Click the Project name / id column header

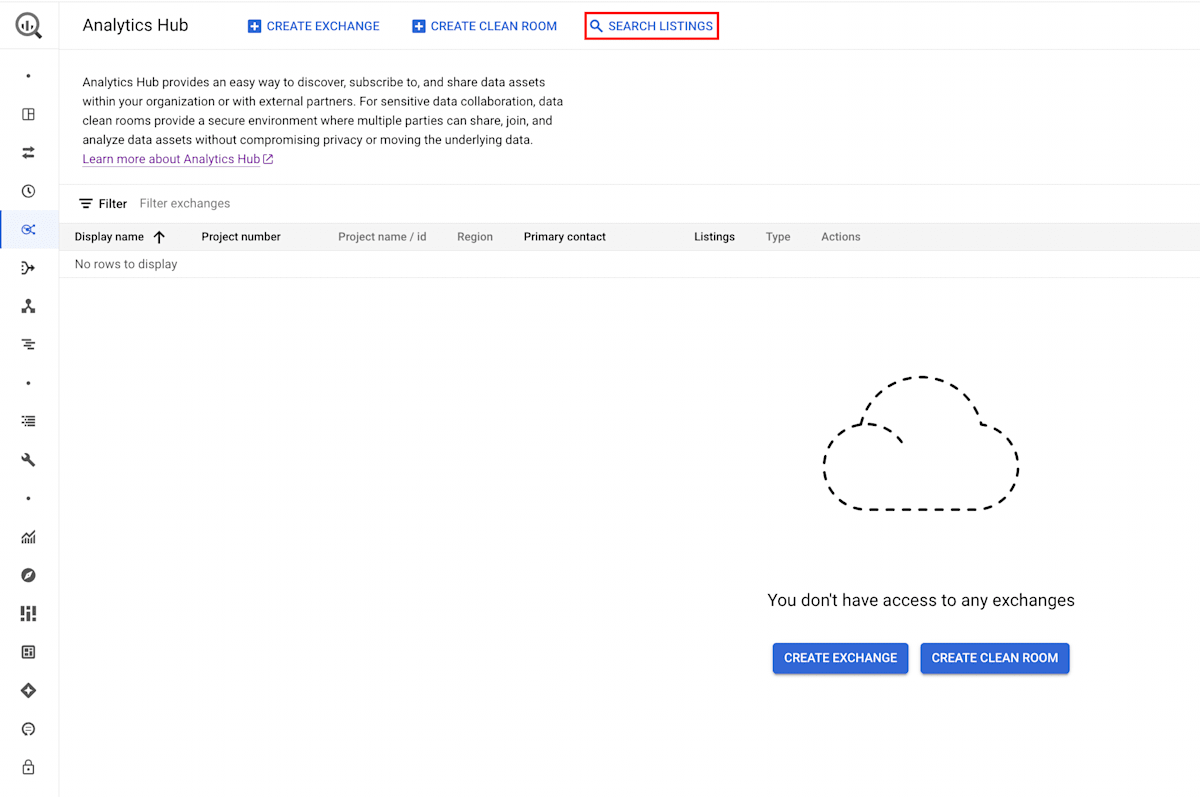(382, 237)
